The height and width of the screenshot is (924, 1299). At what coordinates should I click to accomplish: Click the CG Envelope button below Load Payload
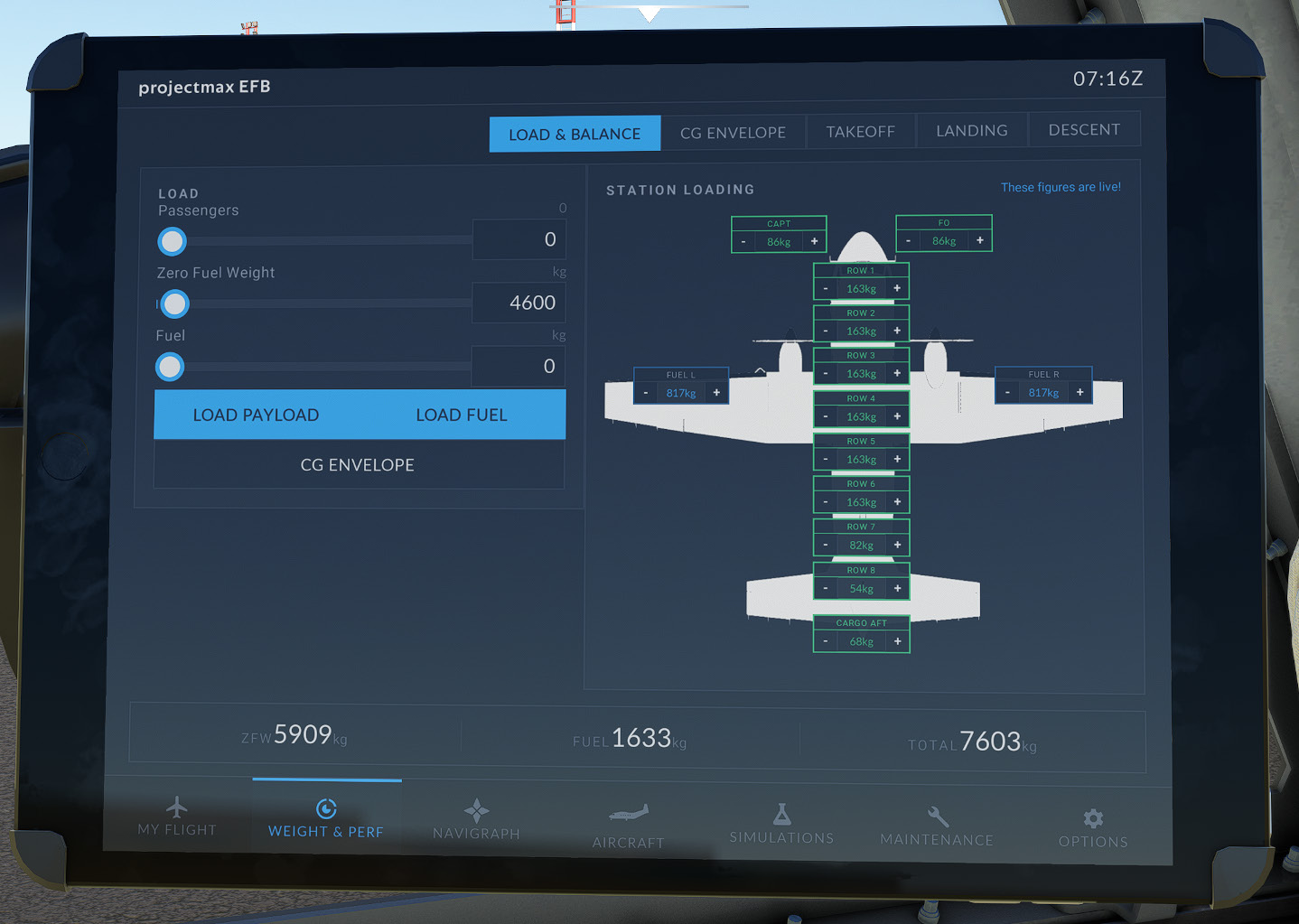coord(358,464)
